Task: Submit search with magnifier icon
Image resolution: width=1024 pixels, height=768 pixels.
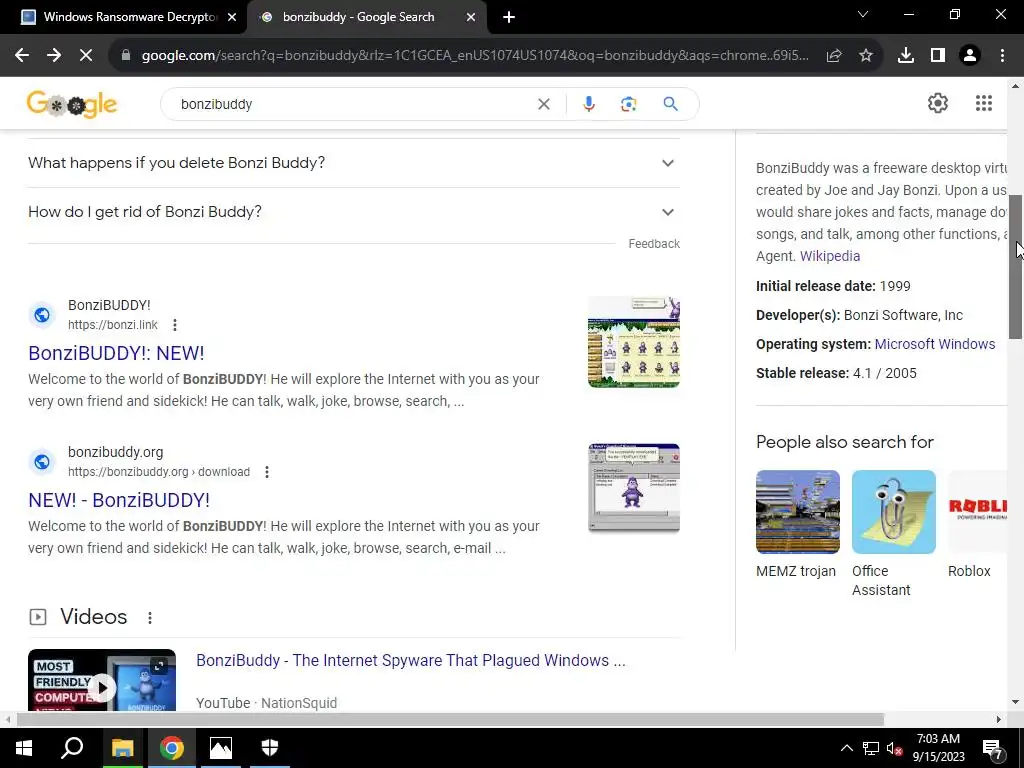Action: point(670,104)
